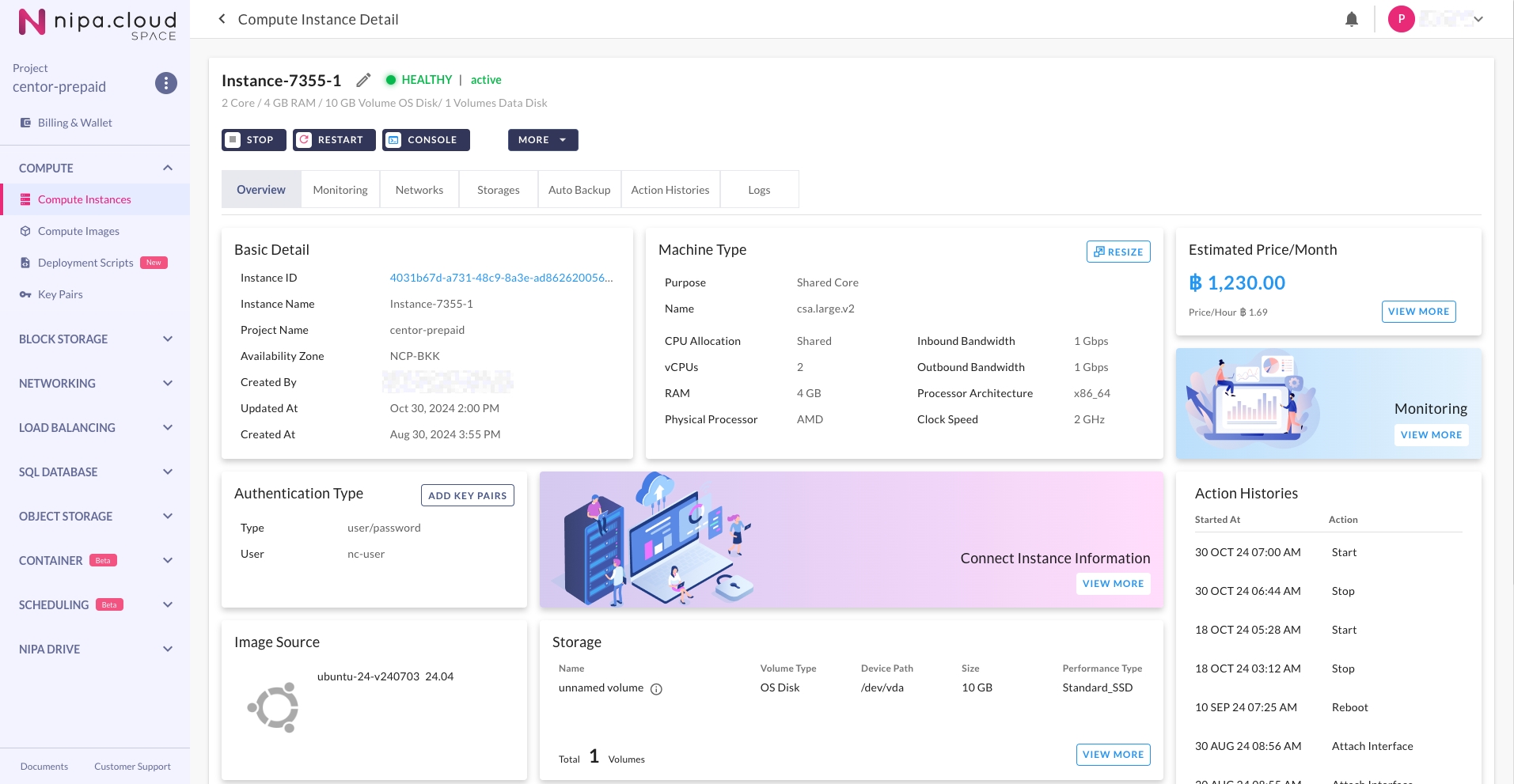Click Add Key Pairs button
This screenshot has height=784, width=1514.
coord(467,495)
